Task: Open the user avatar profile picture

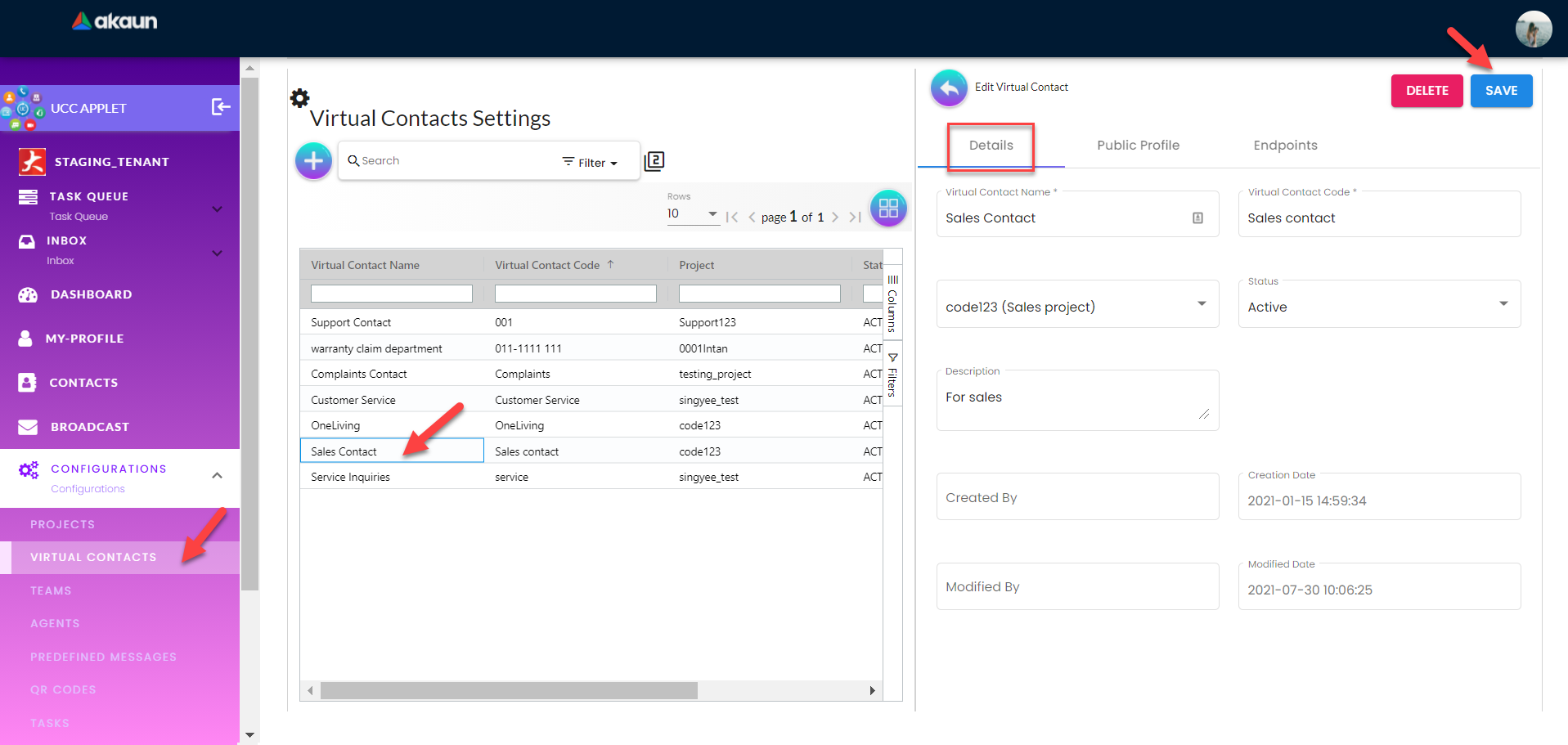Action: (1533, 29)
